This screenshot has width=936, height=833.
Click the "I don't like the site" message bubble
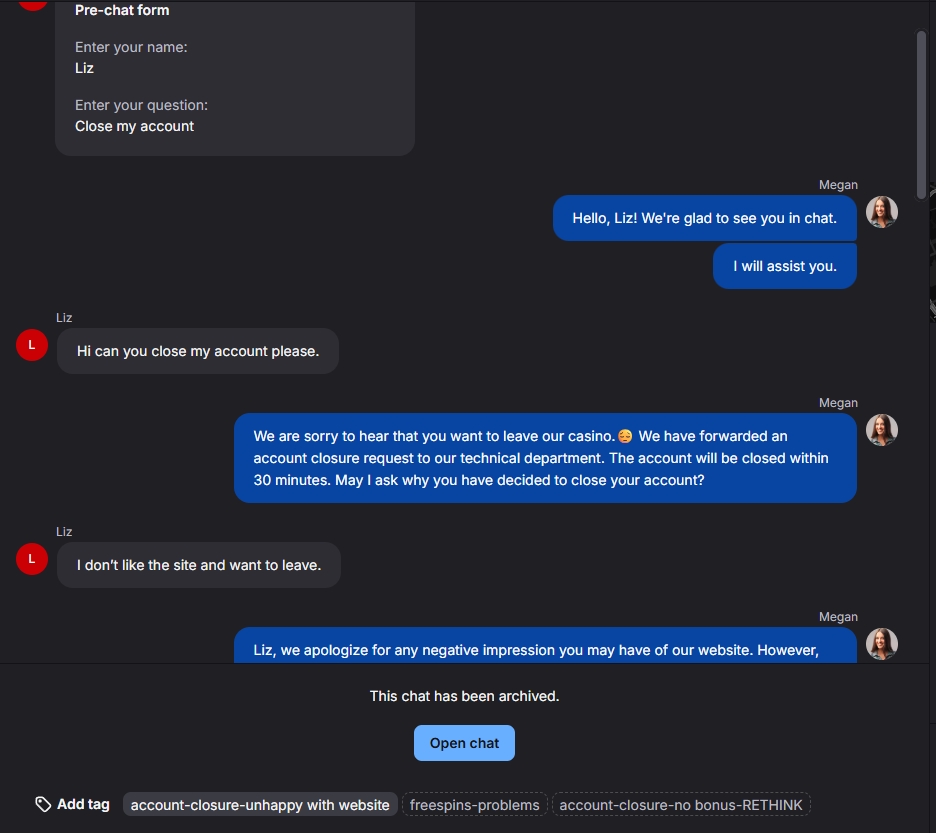tap(199, 565)
